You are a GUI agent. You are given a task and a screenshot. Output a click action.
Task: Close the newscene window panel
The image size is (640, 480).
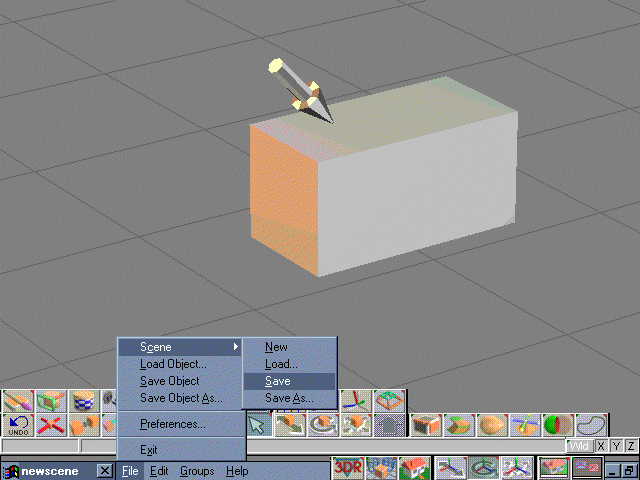tap(104, 470)
